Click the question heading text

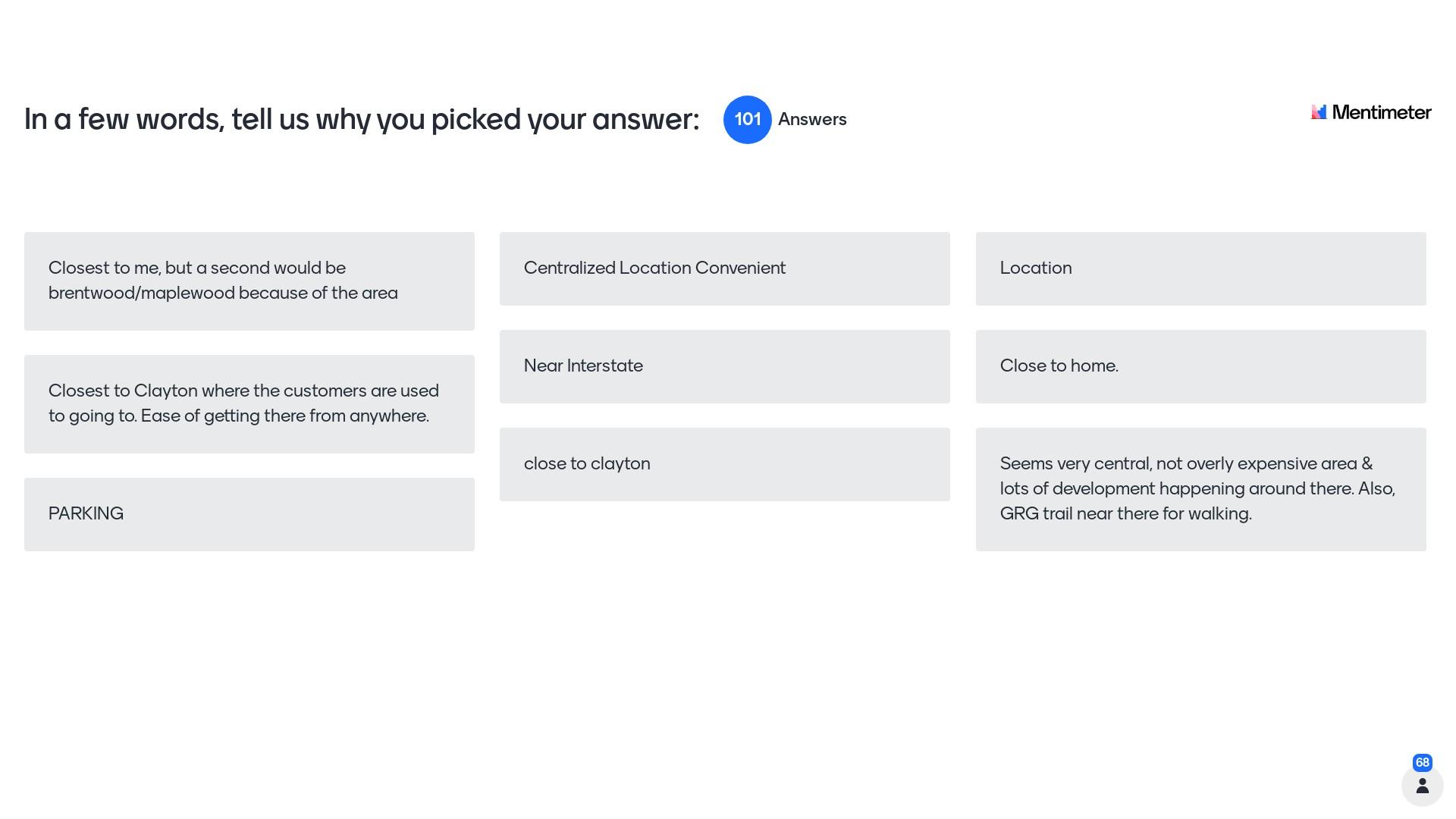coord(362,120)
